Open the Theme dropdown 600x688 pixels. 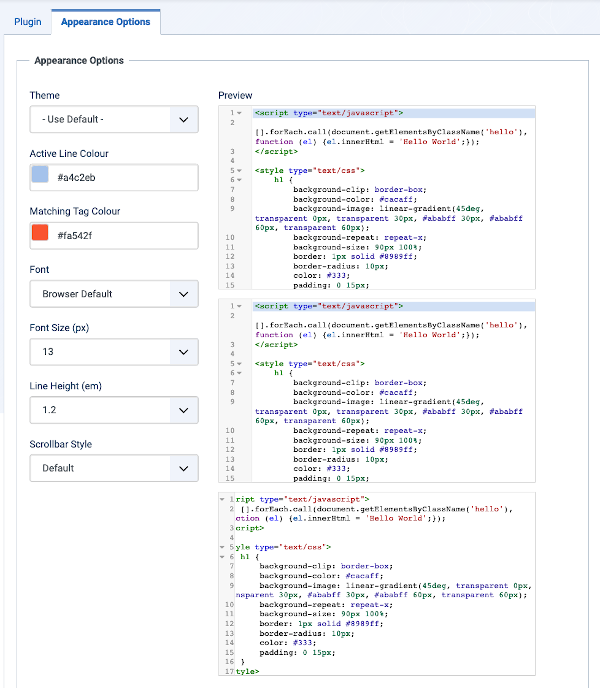114,119
